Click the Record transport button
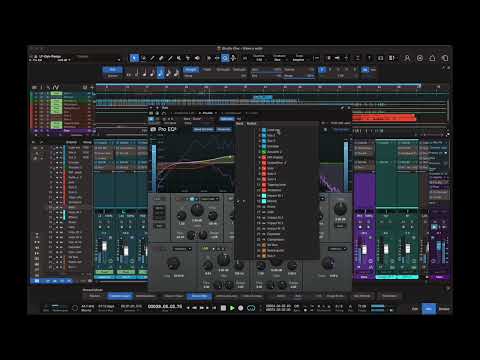 pyautogui.click(x=241, y=308)
